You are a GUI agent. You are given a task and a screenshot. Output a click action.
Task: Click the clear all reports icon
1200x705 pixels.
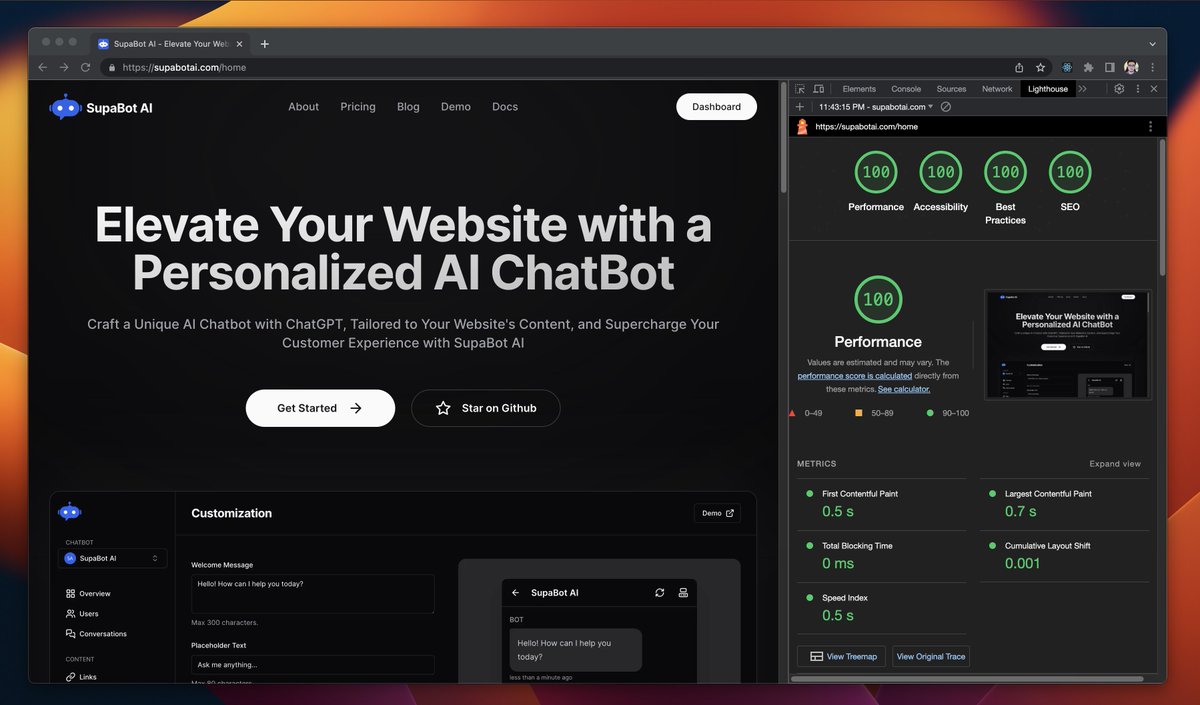coord(946,106)
